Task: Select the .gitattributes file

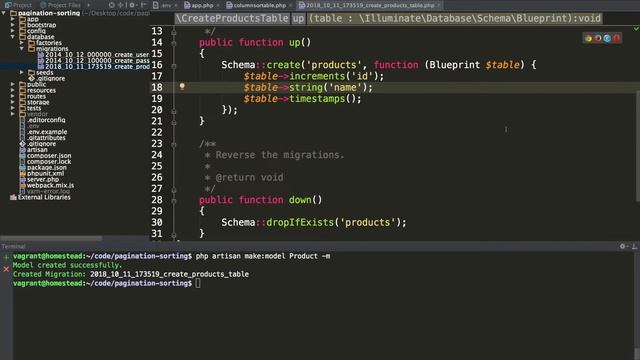Action: click(42, 138)
